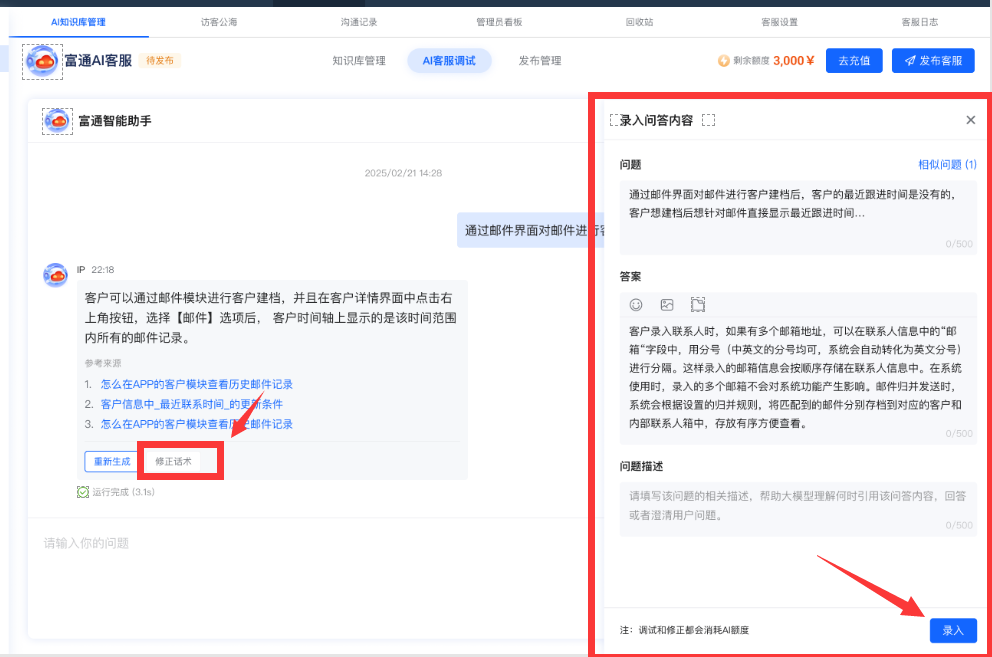This screenshot has height=657, width=992.
Task: Click the 富通AI客服 cloud logo
Action: [42, 61]
